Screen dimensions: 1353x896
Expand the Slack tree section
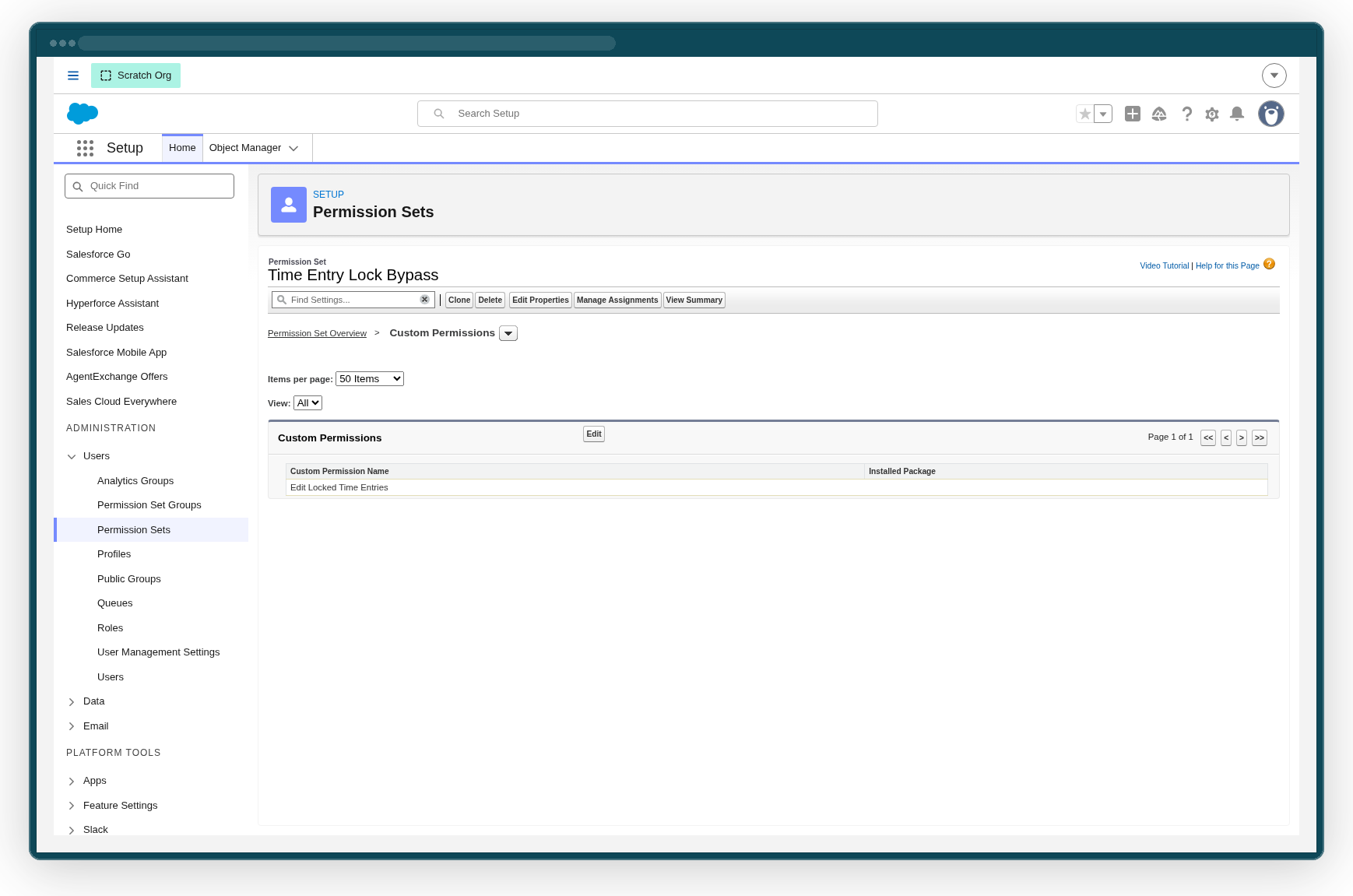(72, 830)
